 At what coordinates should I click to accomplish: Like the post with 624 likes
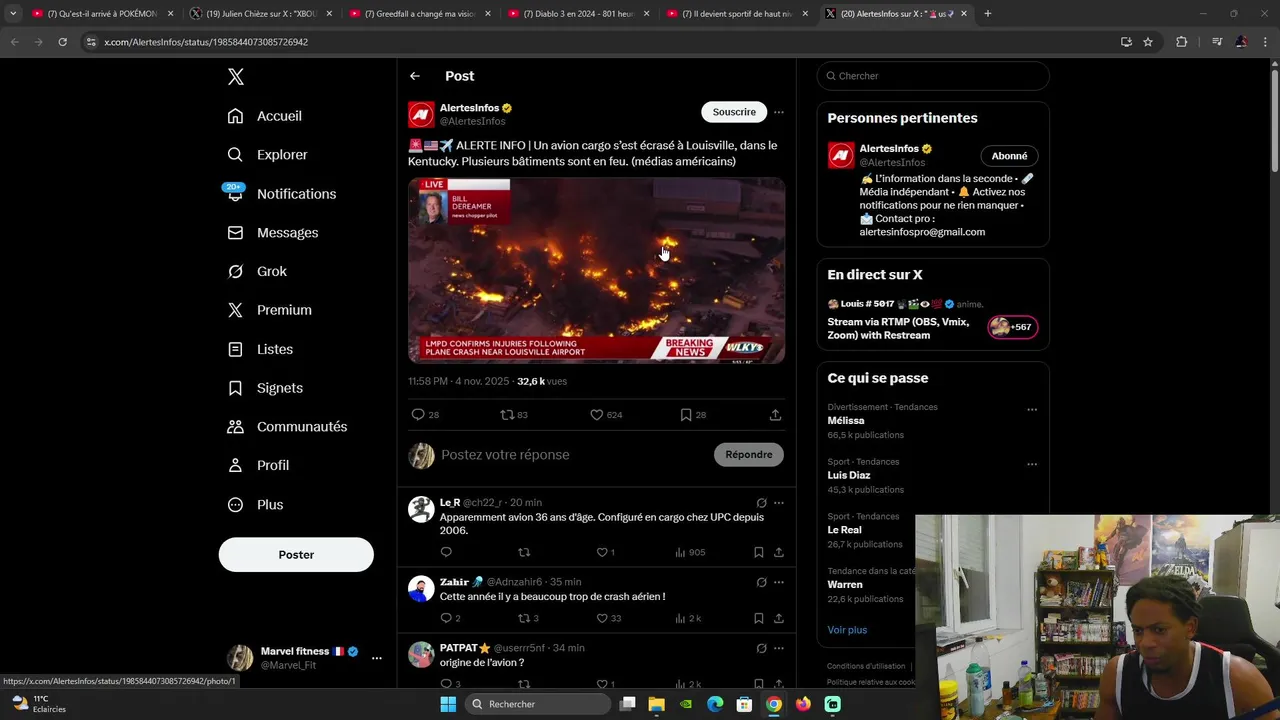pyautogui.click(x=597, y=414)
